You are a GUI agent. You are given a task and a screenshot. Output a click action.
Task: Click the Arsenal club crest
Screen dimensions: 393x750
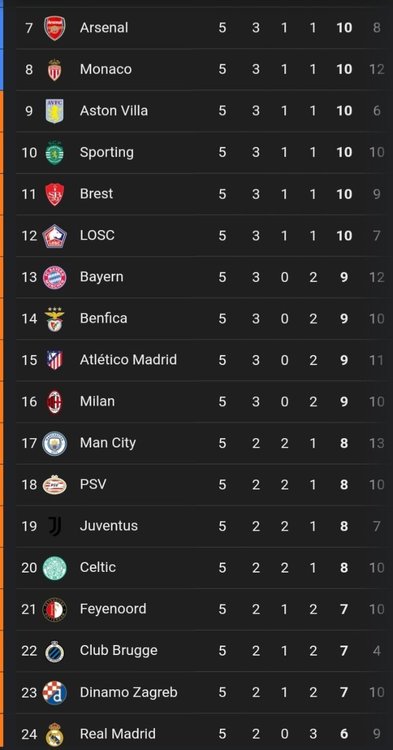(x=55, y=28)
